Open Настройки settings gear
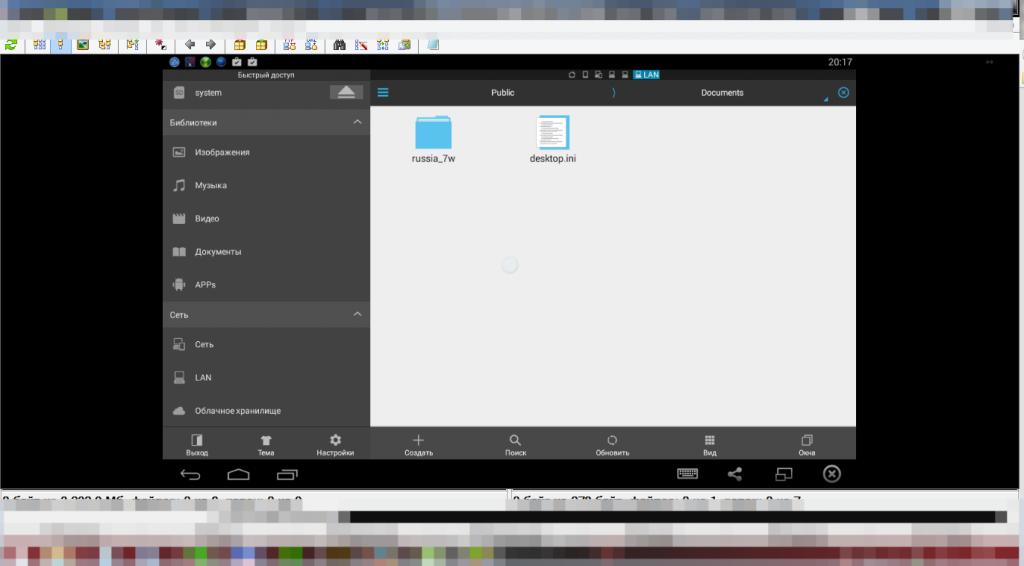Image resolution: width=1024 pixels, height=566 pixels. coord(335,441)
